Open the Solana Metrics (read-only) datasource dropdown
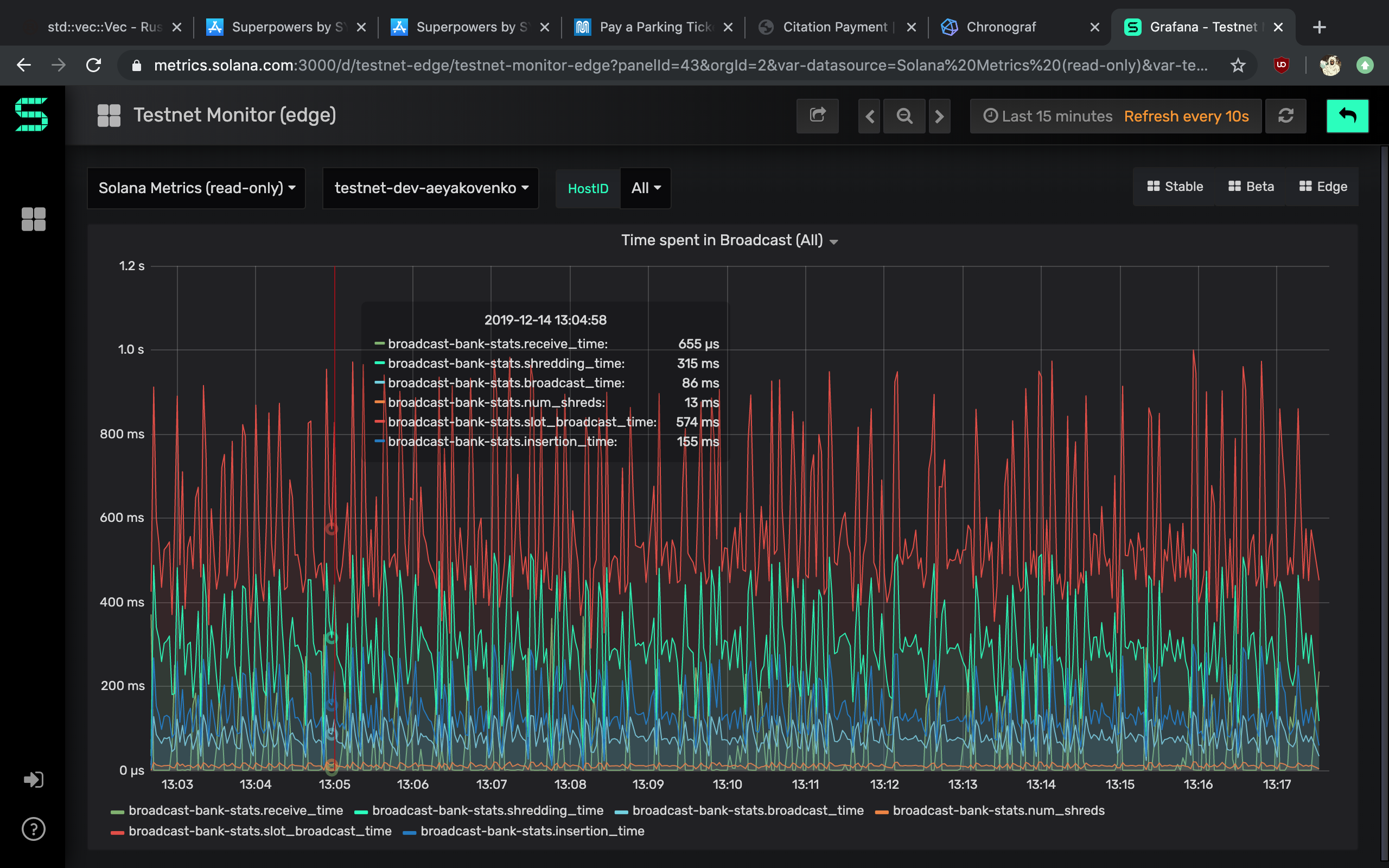 (x=196, y=188)
